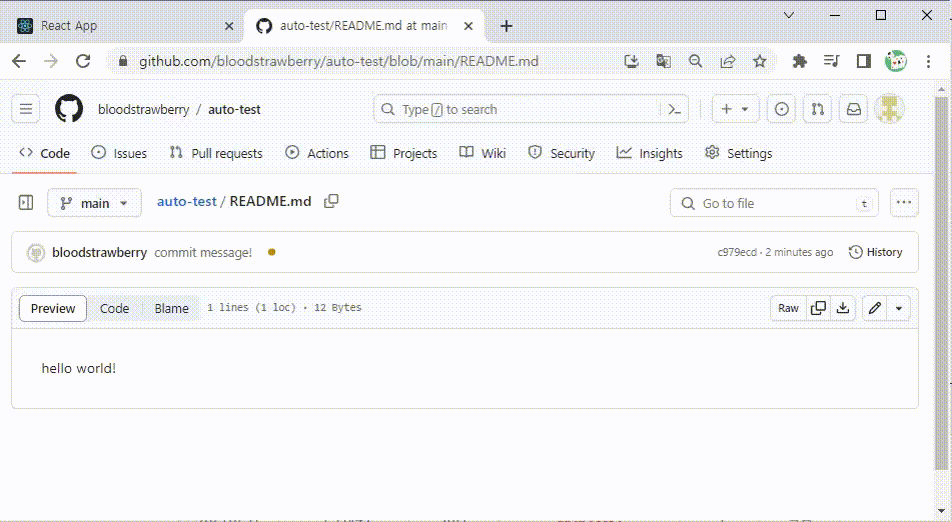Open the user avatar profile menu

(x=889, y=109)
